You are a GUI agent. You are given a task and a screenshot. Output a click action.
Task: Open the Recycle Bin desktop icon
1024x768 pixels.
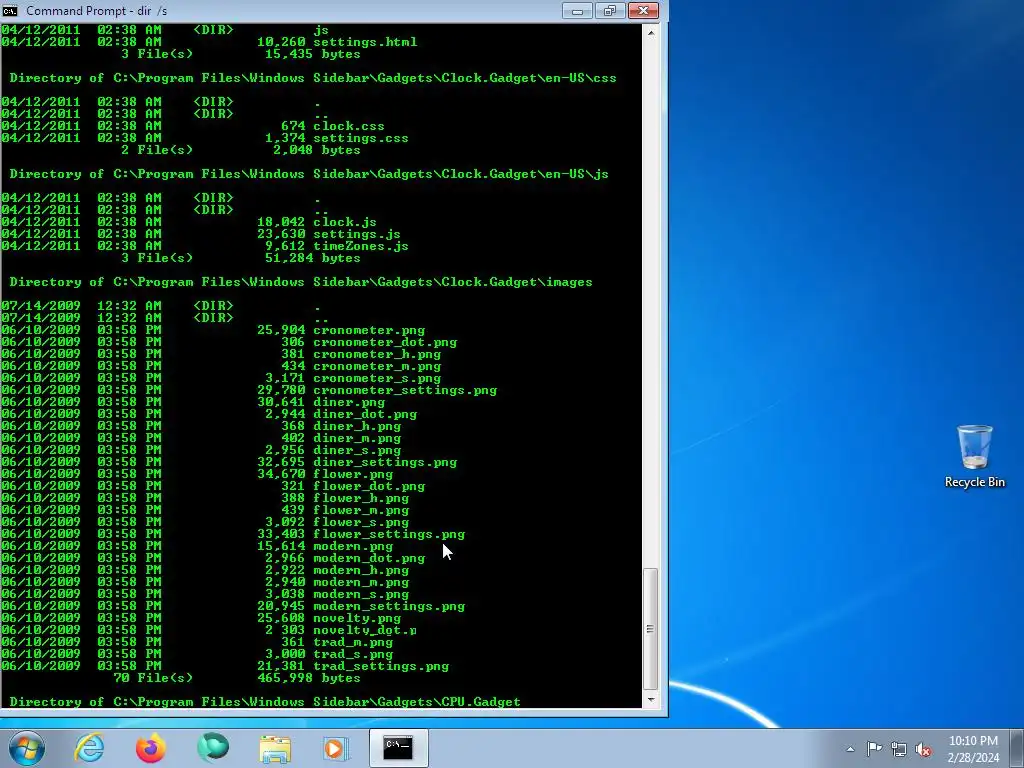[x=974, y=456]
